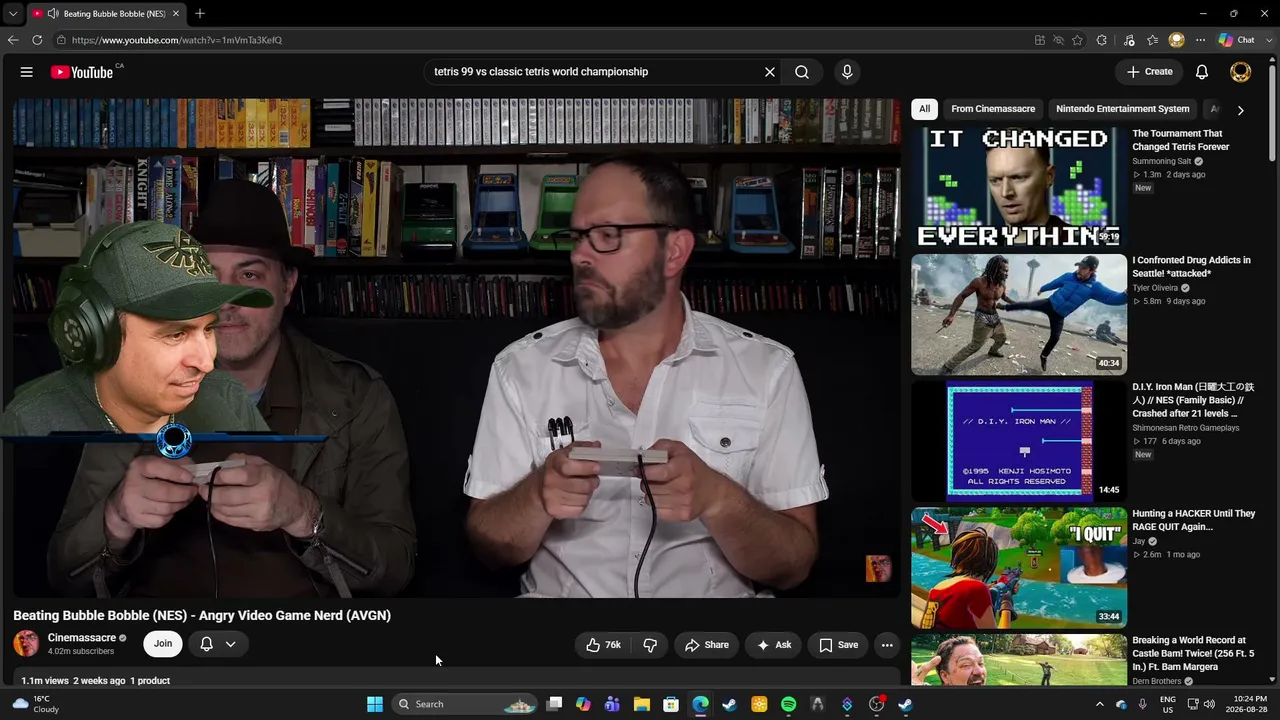The width and height of the screenshot is (1280, 720).
Task: Expand the subscription notification options chevron
Action: [230, 644]
